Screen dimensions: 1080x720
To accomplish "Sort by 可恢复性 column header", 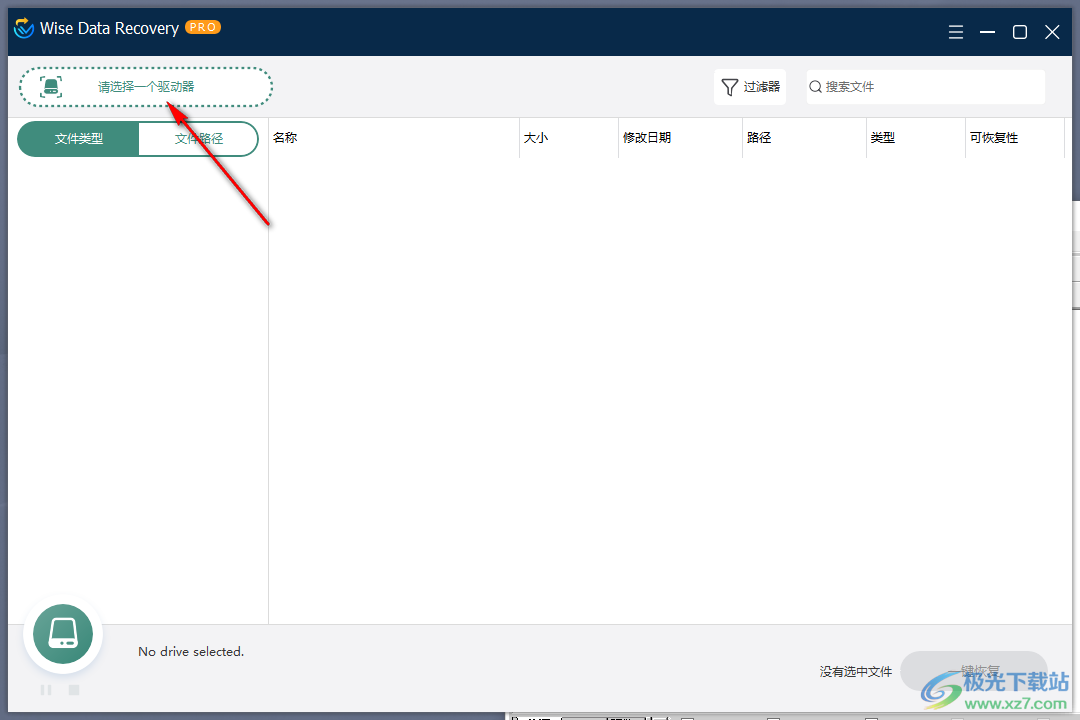I will pos(1015,138).
